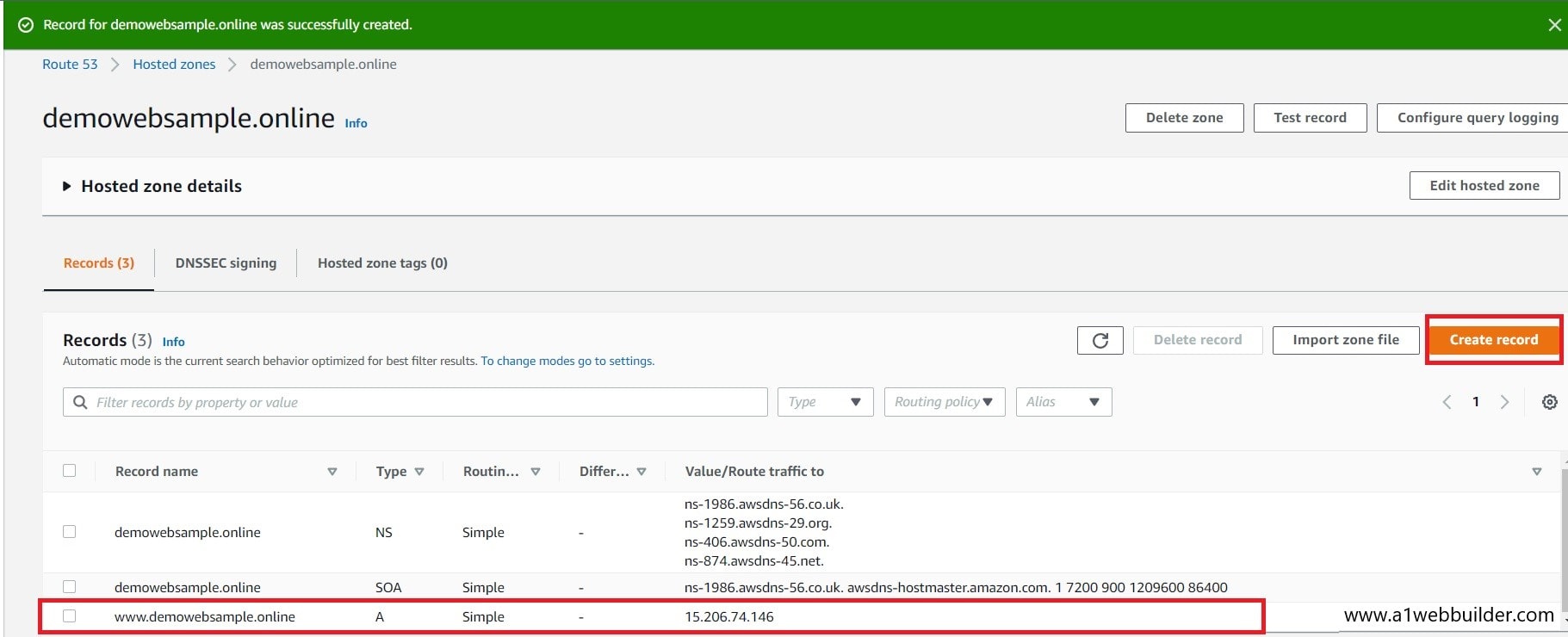Select all records with header checkbox
The image size is (1568, 637).
point(70,471)
